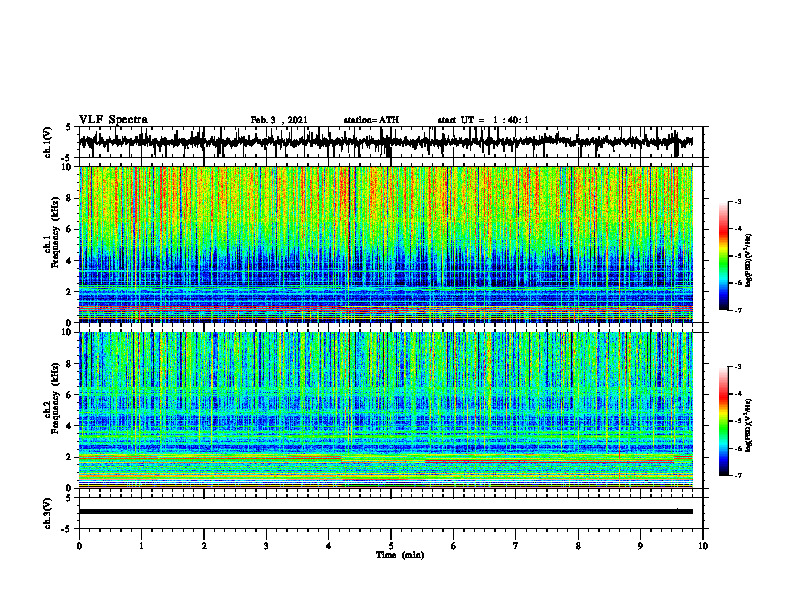The height and width of the screenshot is (612, 792).
Task: Click the flat black ch.3 signal bar
Action: tap(386, 512)
